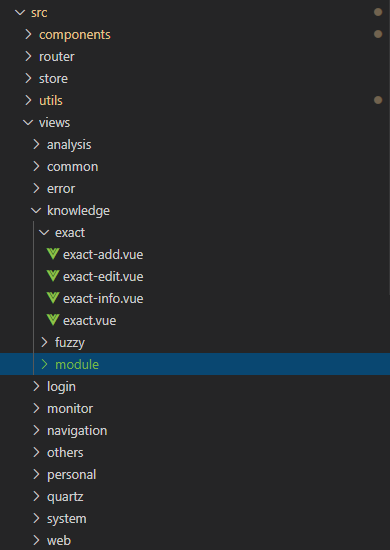The image size is (390, 550).
Task: Select the src folder label
Action: point(39,13)
